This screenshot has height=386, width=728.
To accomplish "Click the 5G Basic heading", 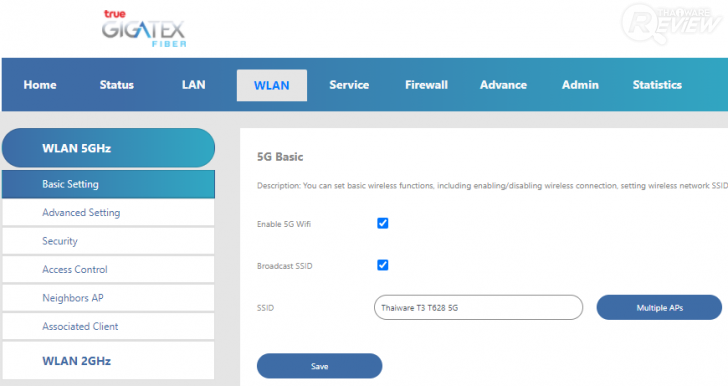I will point(280,157).
